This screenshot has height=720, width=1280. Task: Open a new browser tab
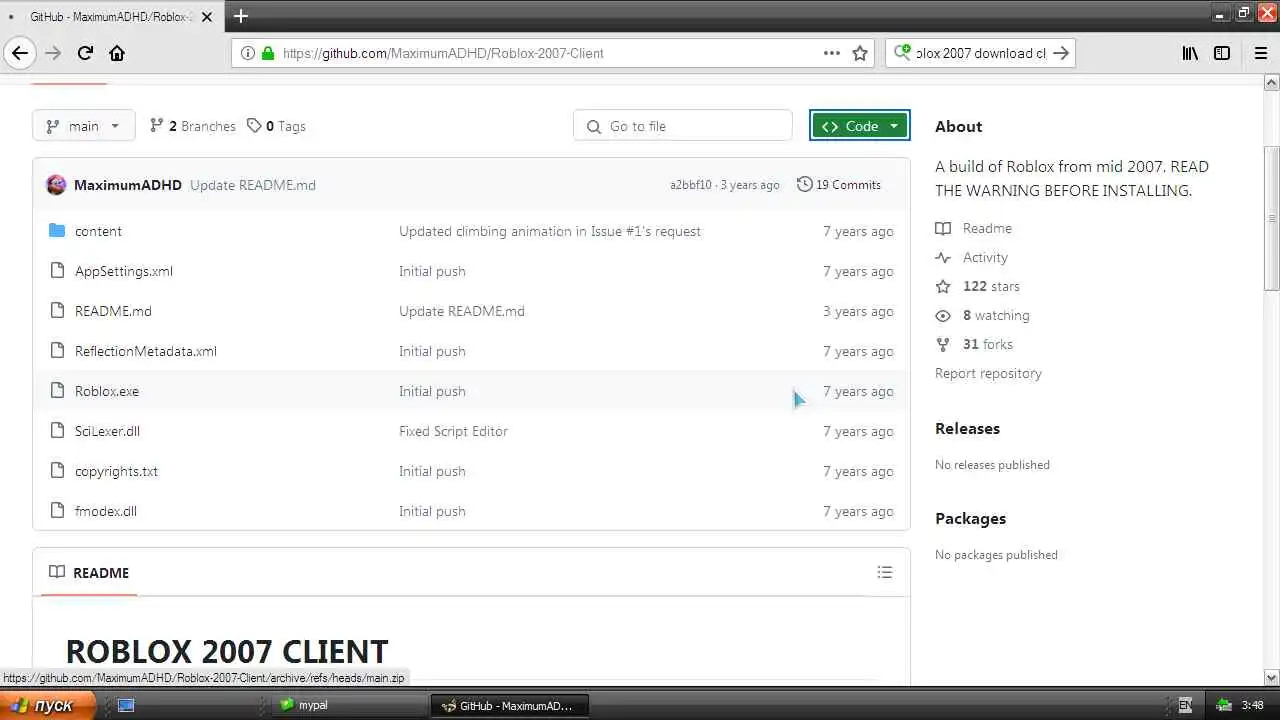click(240, 16)
